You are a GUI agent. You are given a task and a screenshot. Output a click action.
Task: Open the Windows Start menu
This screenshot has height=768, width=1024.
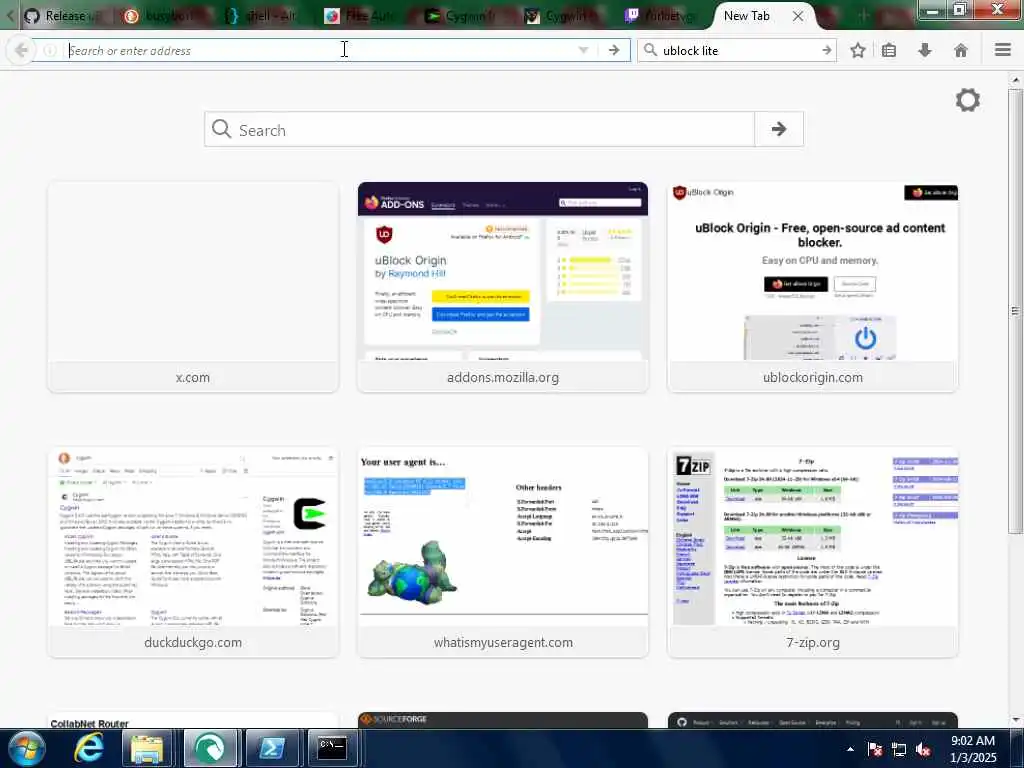(26, 748)
